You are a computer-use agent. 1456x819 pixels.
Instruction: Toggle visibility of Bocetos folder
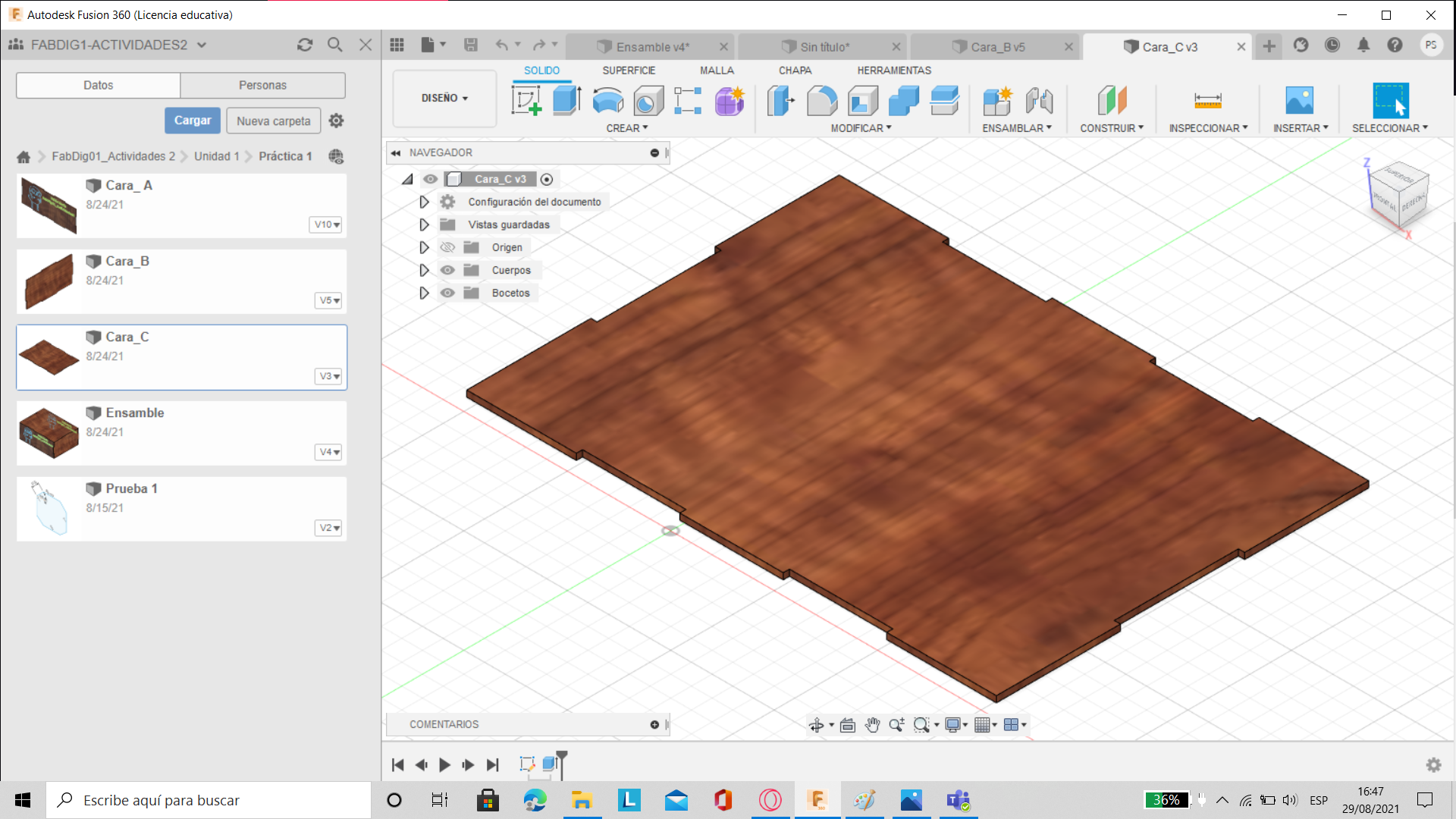click(447, 293)
